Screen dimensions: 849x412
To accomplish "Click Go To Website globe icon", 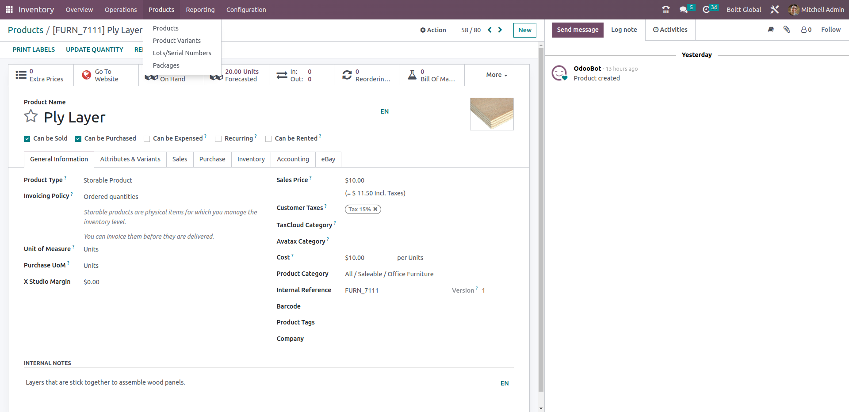I will (x=87, y=75).
